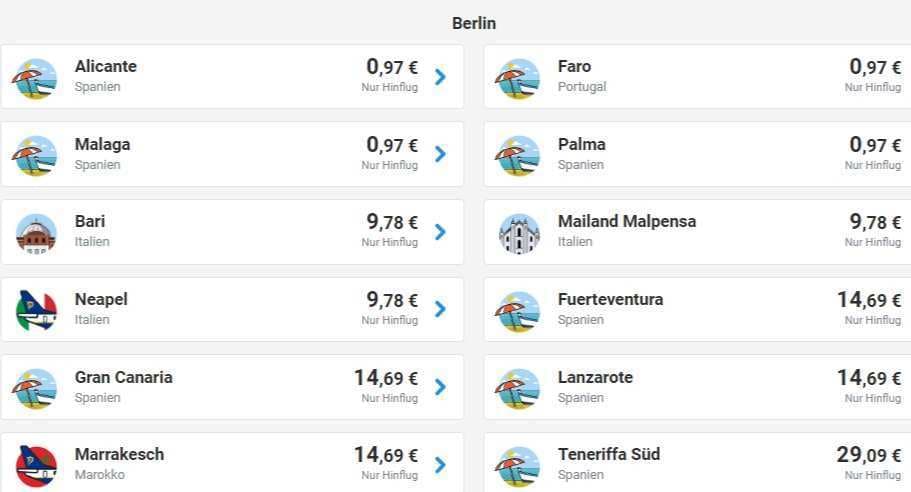Open Bari flight via blue chevron
The image size is (911, 492).
440,232
